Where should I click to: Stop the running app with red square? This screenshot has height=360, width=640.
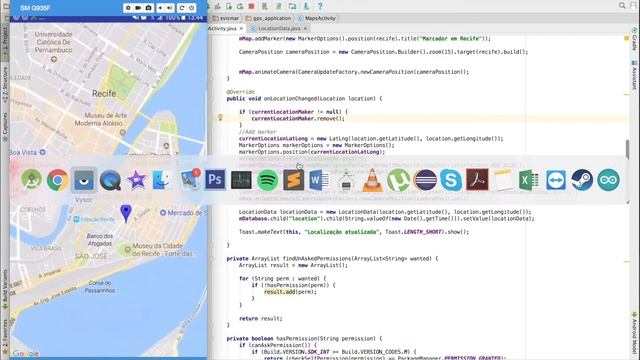click(x=251, y=6)
